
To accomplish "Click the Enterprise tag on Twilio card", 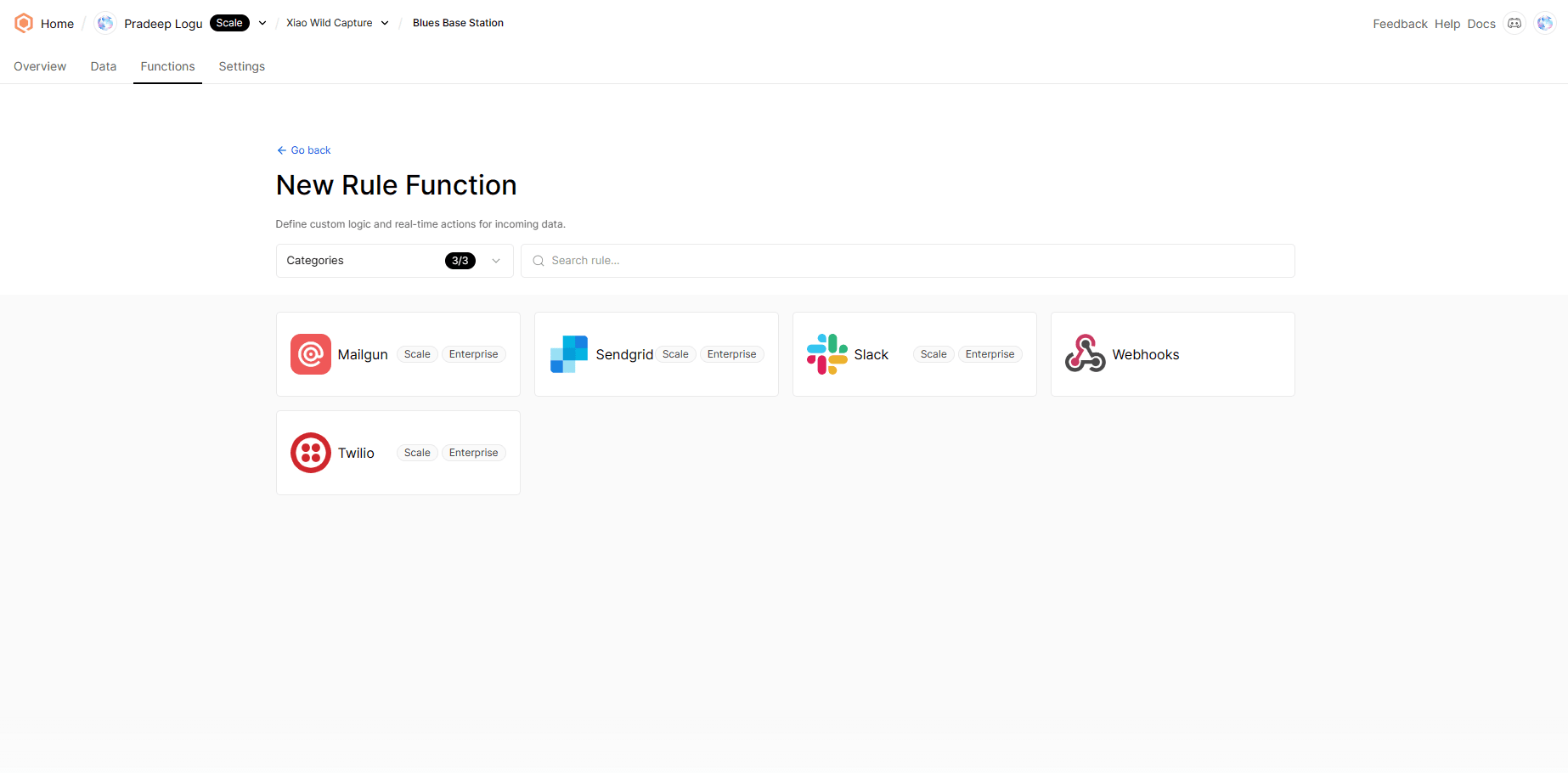I will pos(474,453).
